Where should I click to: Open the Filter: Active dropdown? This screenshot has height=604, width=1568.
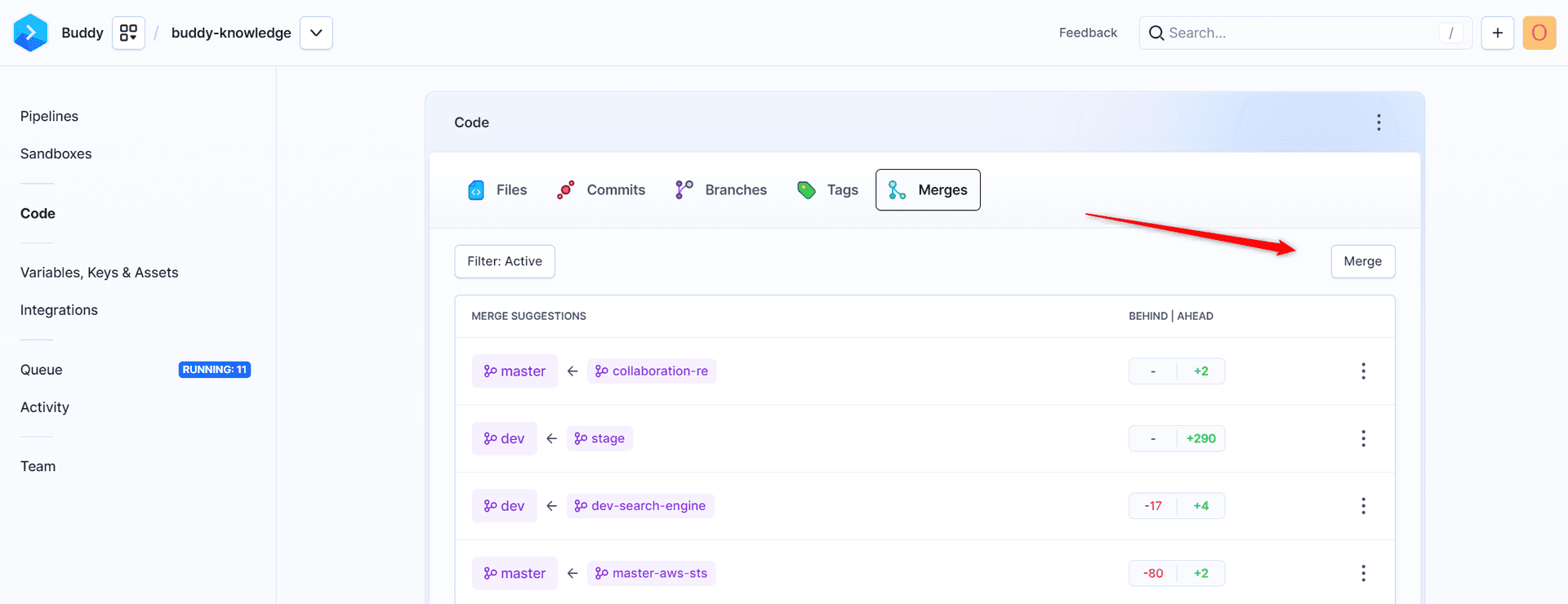pos(505,261)
